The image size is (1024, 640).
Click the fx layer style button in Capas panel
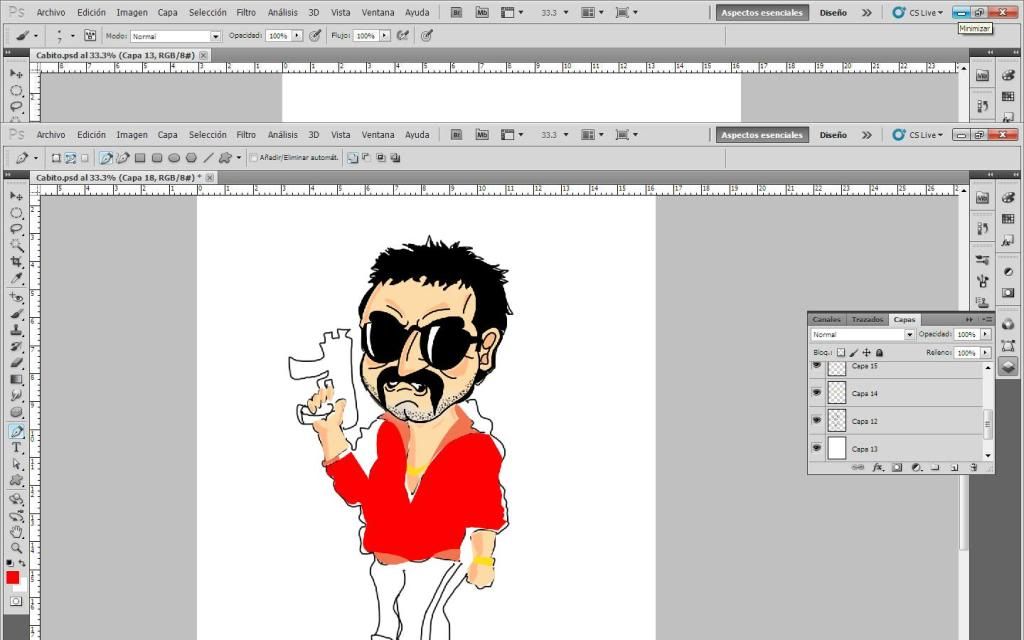coord(878,468)
